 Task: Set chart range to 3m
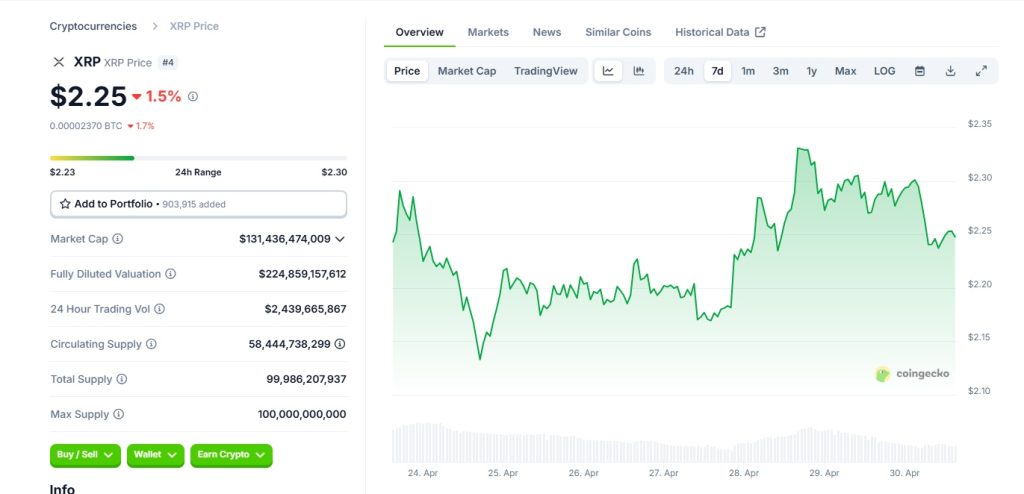(780, 71)
